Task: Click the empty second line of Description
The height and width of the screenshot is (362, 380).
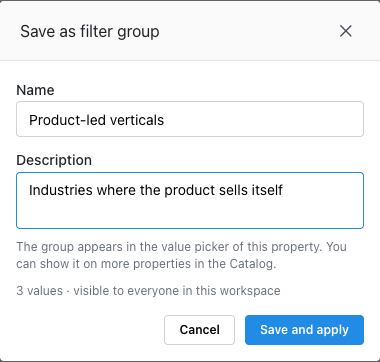Action: click(190, 213)
